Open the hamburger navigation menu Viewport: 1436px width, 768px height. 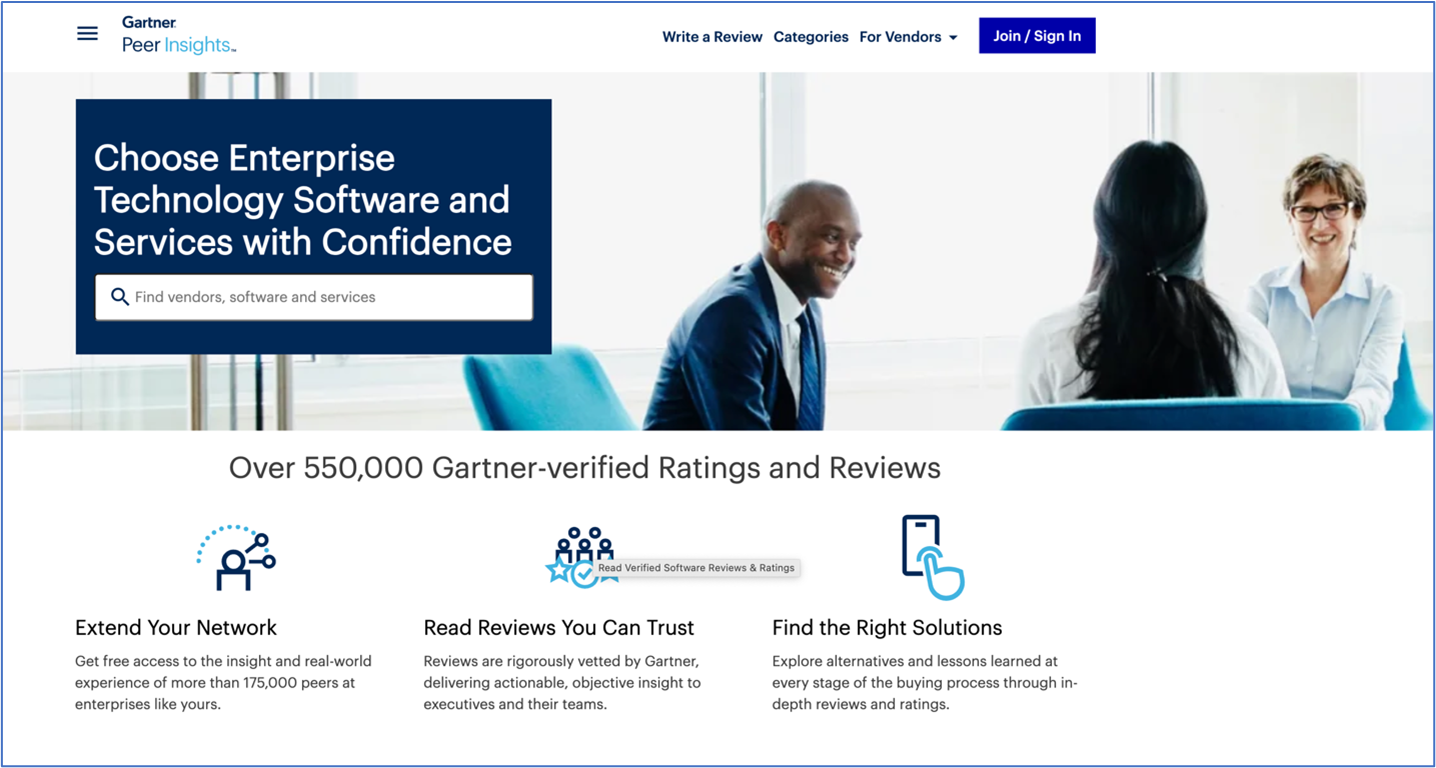pos(87,33)
